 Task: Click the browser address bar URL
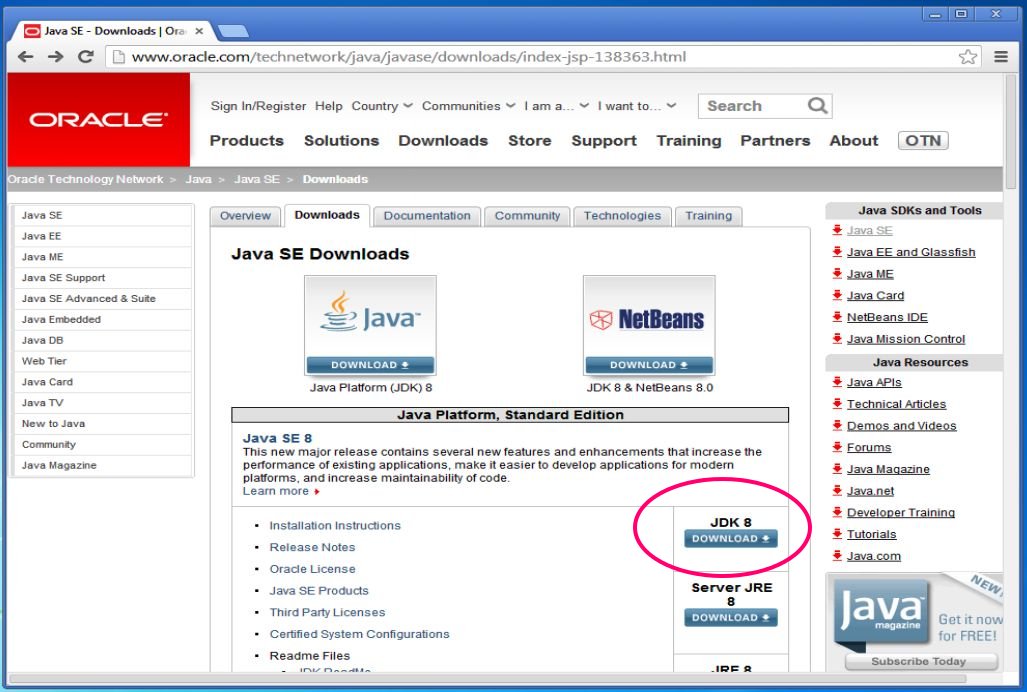pyautogui.click(x=409, y=57)
